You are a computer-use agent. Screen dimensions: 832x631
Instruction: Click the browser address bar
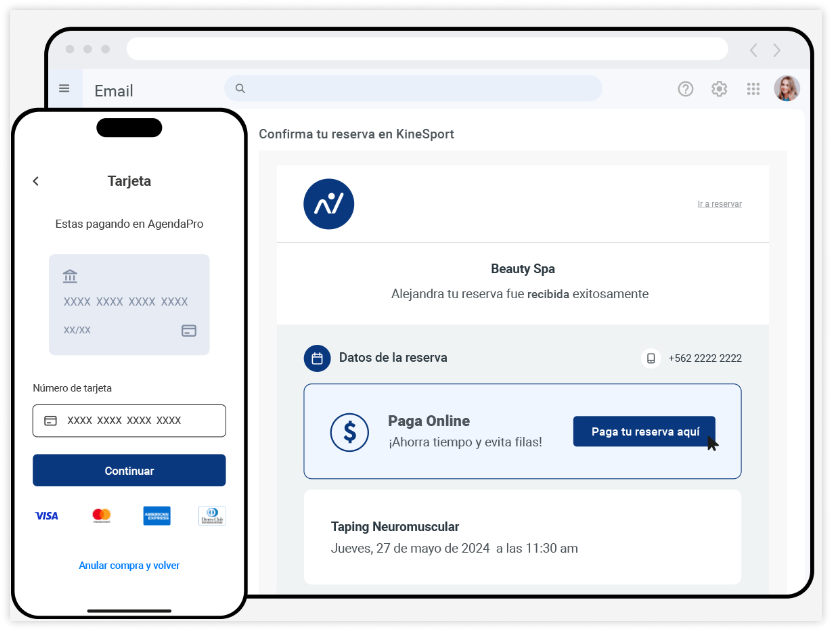[427, 49]
